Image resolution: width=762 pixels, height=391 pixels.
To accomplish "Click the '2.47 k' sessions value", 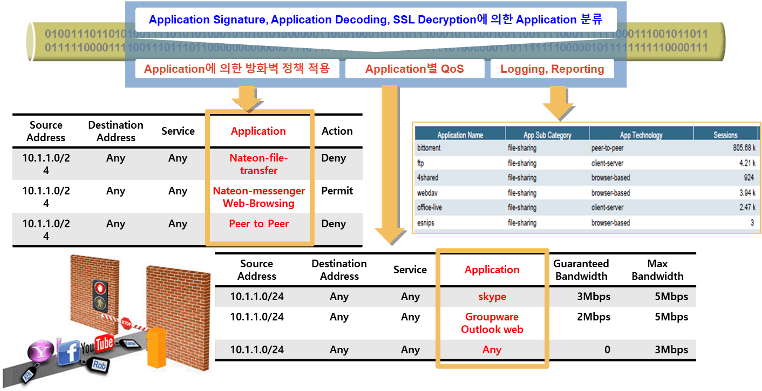I will point(747,207).
